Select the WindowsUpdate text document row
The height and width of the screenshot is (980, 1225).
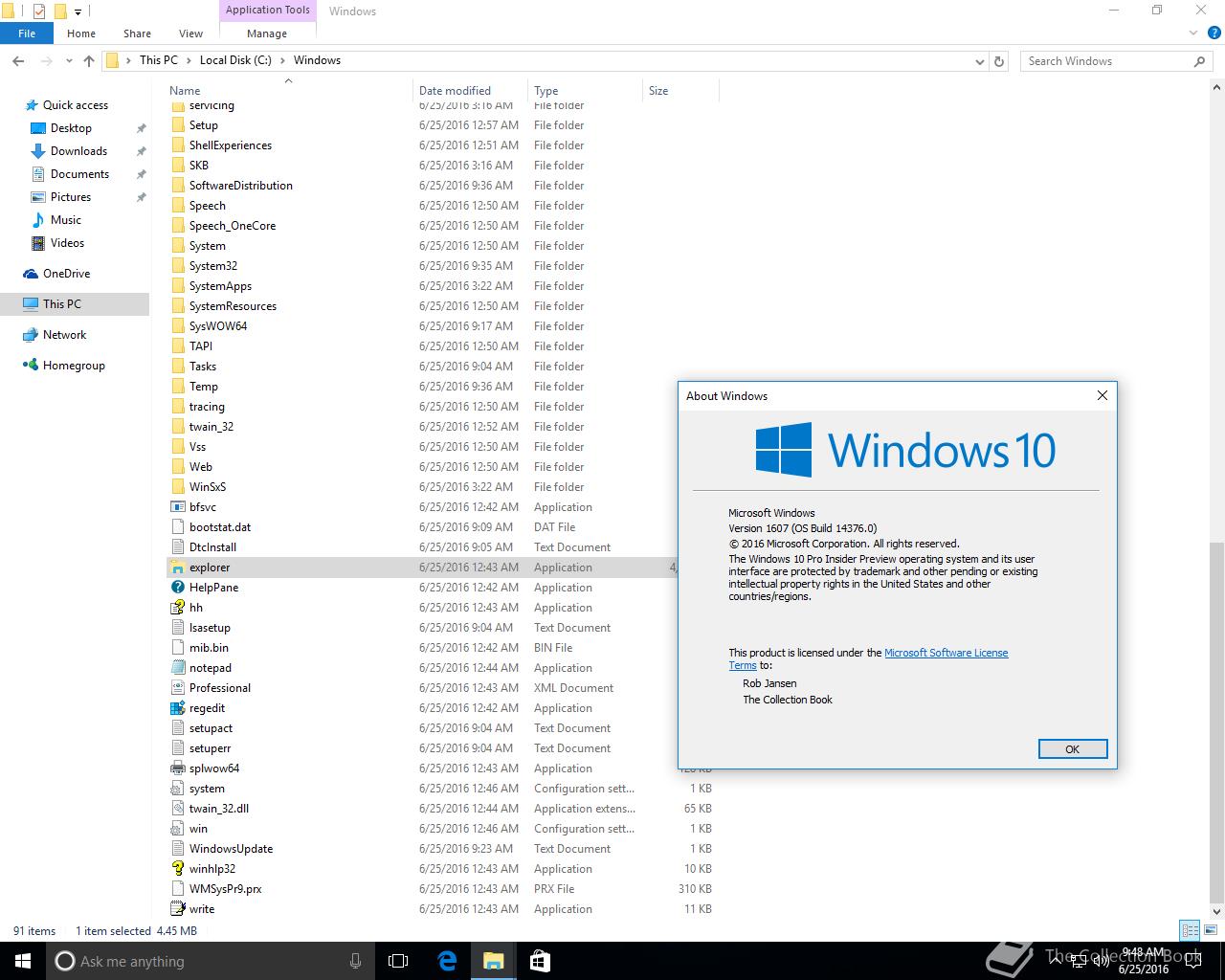(x=441, y=849)
